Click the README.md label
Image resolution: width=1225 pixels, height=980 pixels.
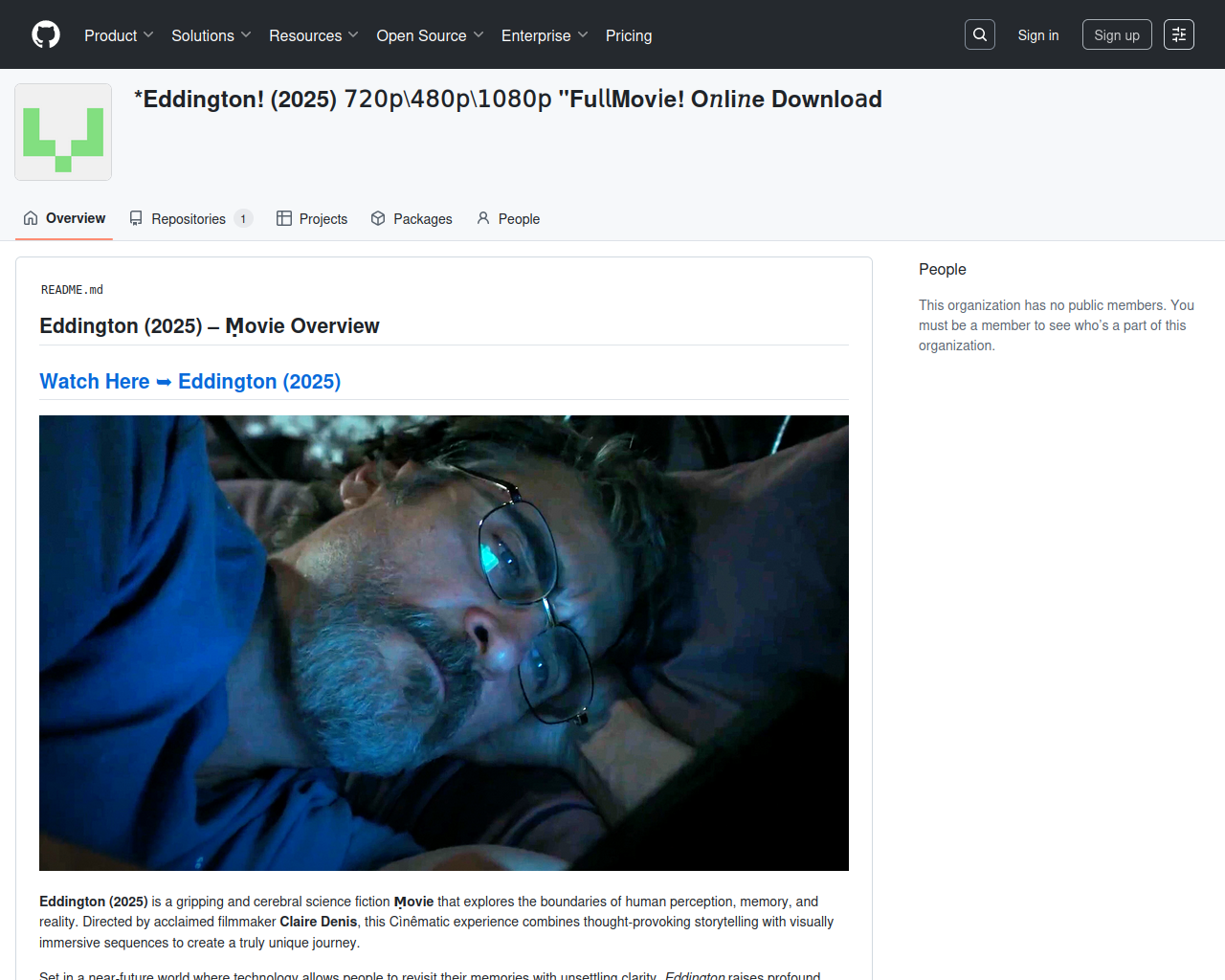[72, 290]
